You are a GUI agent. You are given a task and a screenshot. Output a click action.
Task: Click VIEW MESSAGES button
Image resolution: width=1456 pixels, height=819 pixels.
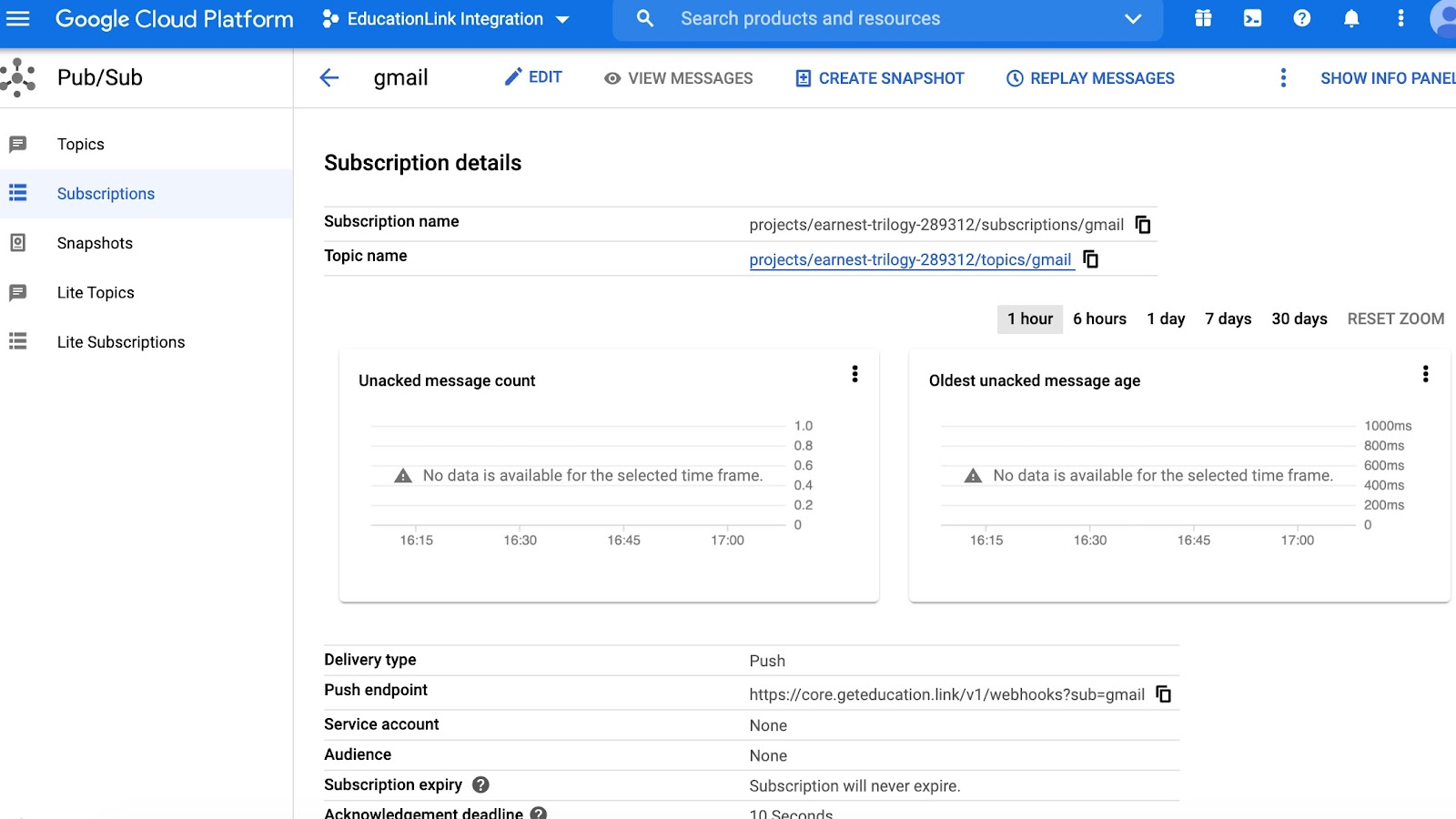678,78
